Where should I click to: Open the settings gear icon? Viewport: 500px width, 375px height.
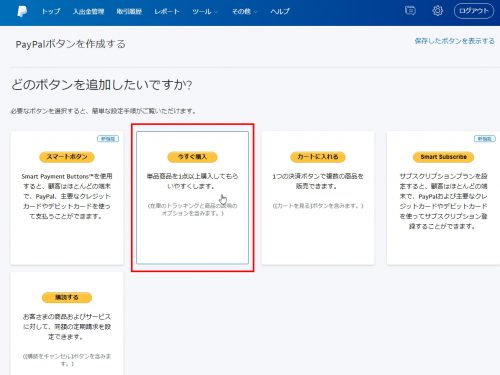point(438,11)
